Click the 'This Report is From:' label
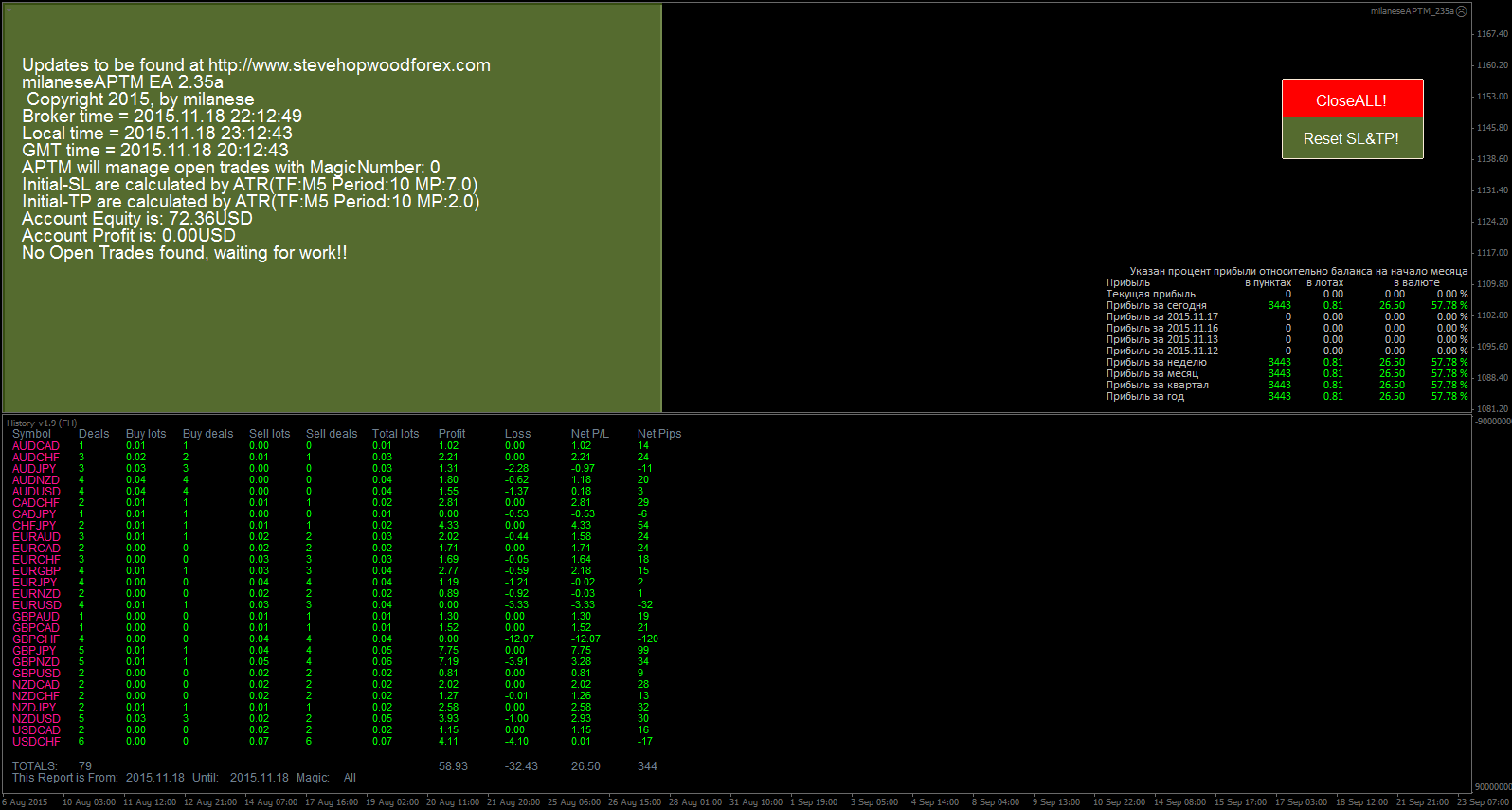 coord(65,778)
